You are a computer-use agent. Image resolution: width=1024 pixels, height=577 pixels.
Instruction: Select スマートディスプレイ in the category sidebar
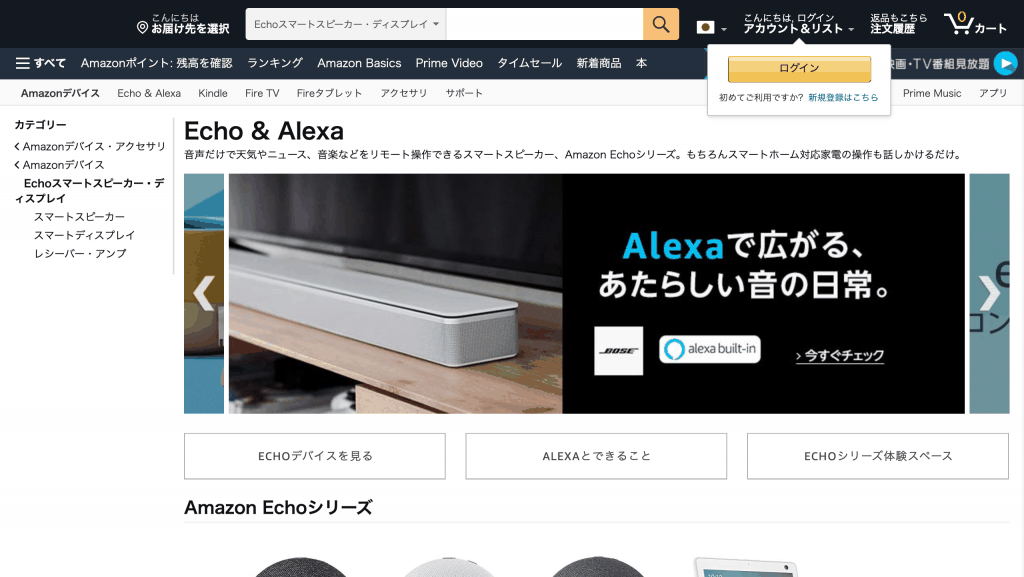coord(84,235)
